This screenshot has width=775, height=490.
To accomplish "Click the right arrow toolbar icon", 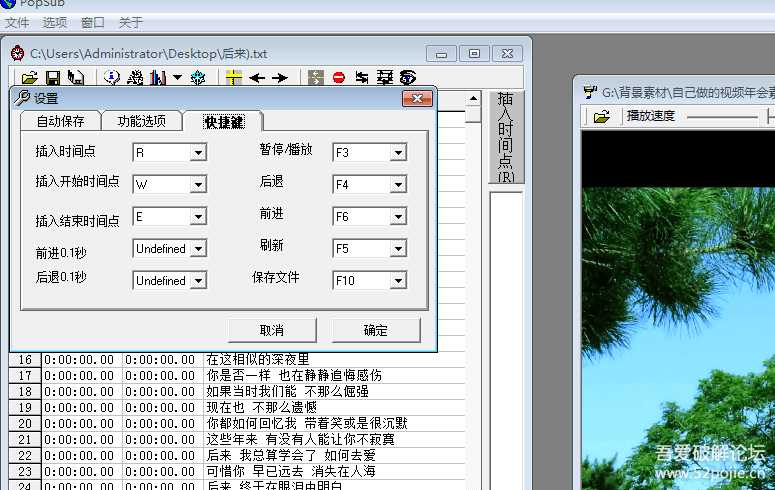I will coord(280,77).
